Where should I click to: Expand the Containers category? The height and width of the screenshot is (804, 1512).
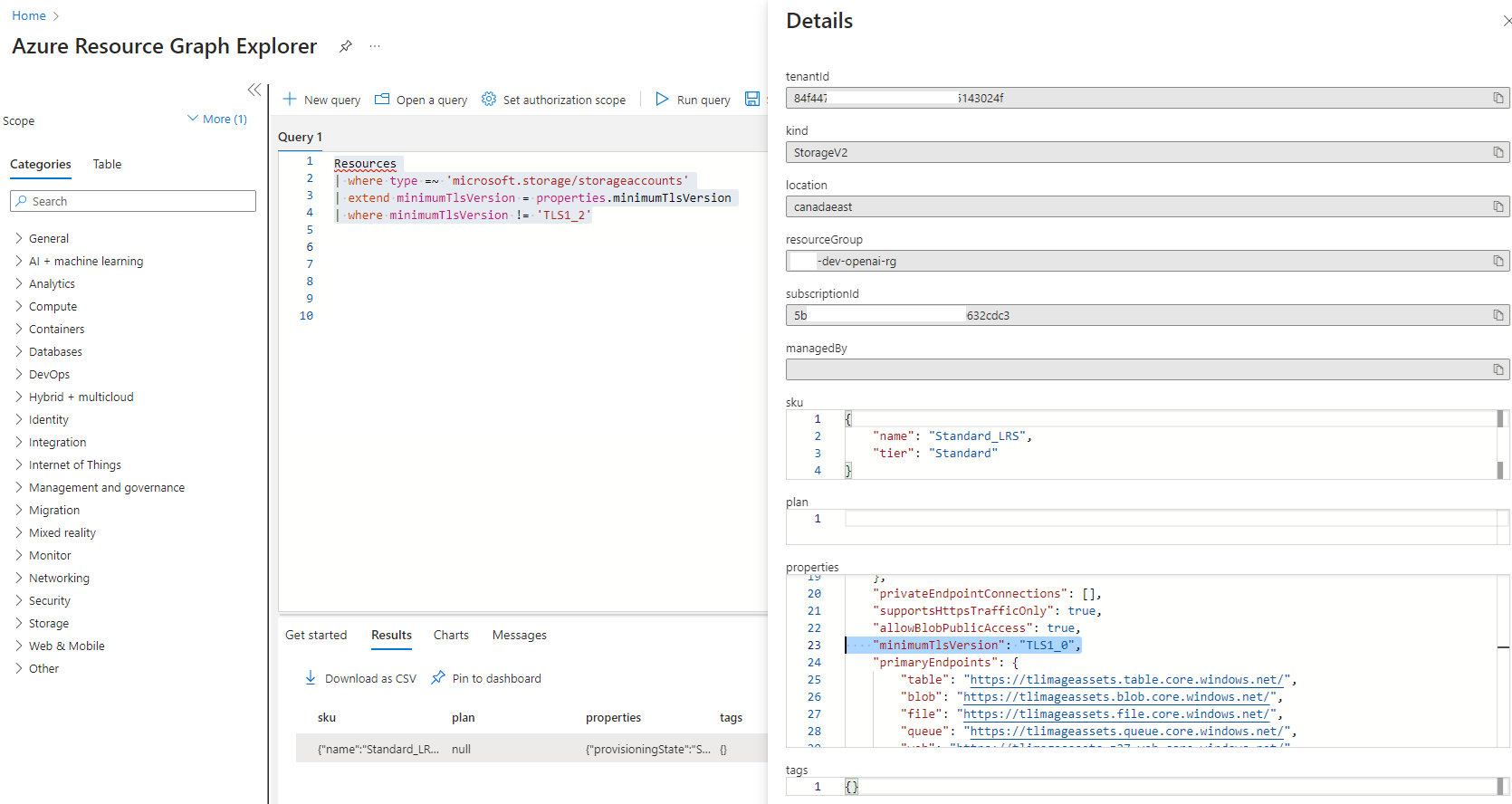click(18, 329)
